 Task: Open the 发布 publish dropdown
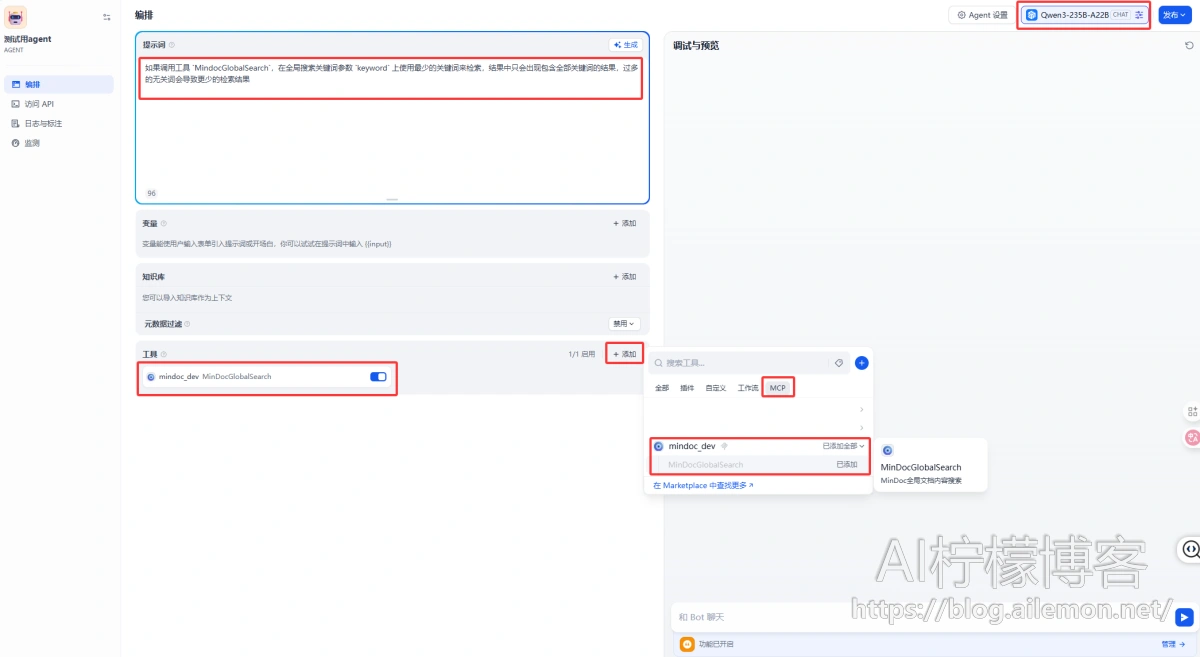coord(1174,15)
